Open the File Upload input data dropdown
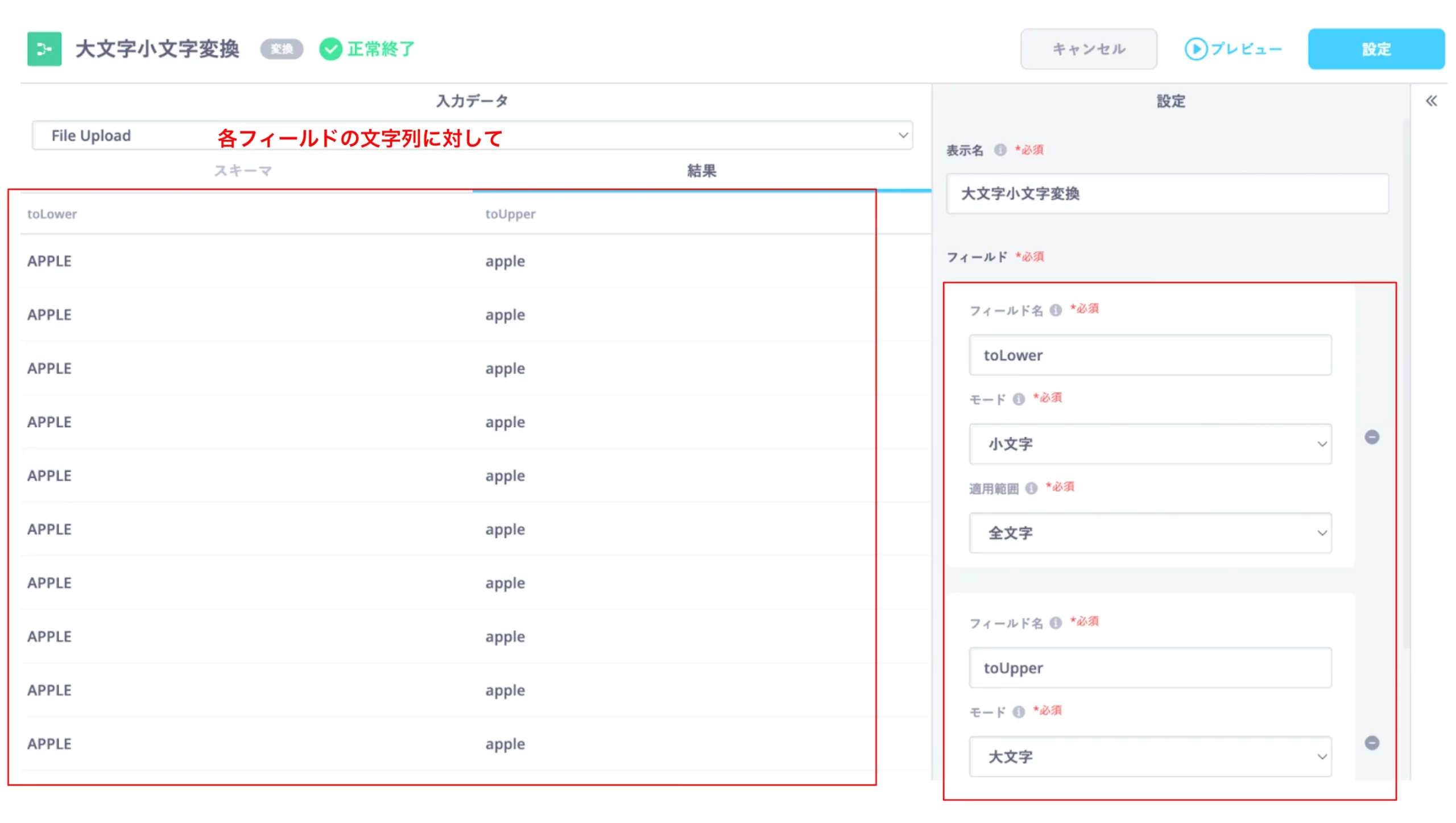 point(472,135)
